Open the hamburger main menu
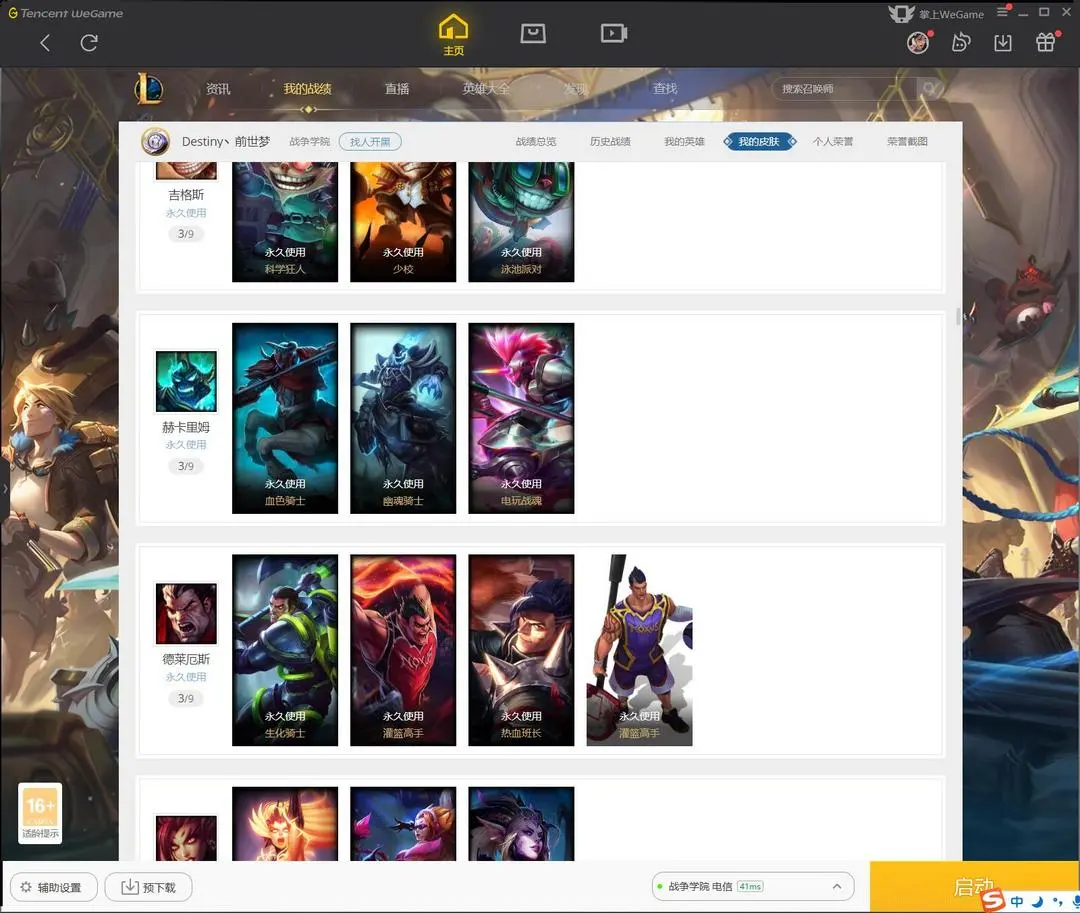The height and width of the screenshot is (913, 1080). 1003,12
